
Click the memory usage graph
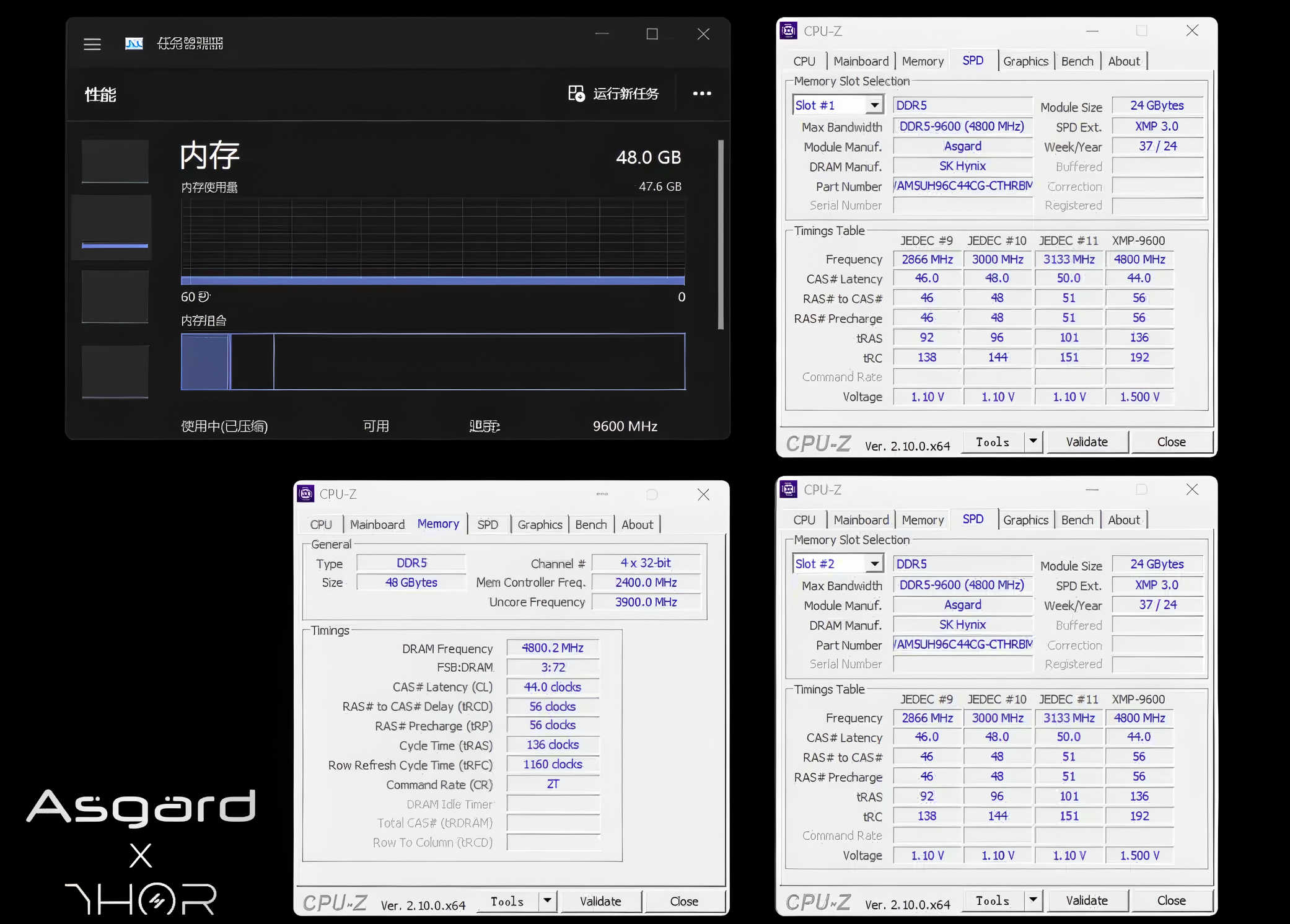click(433, 242)
